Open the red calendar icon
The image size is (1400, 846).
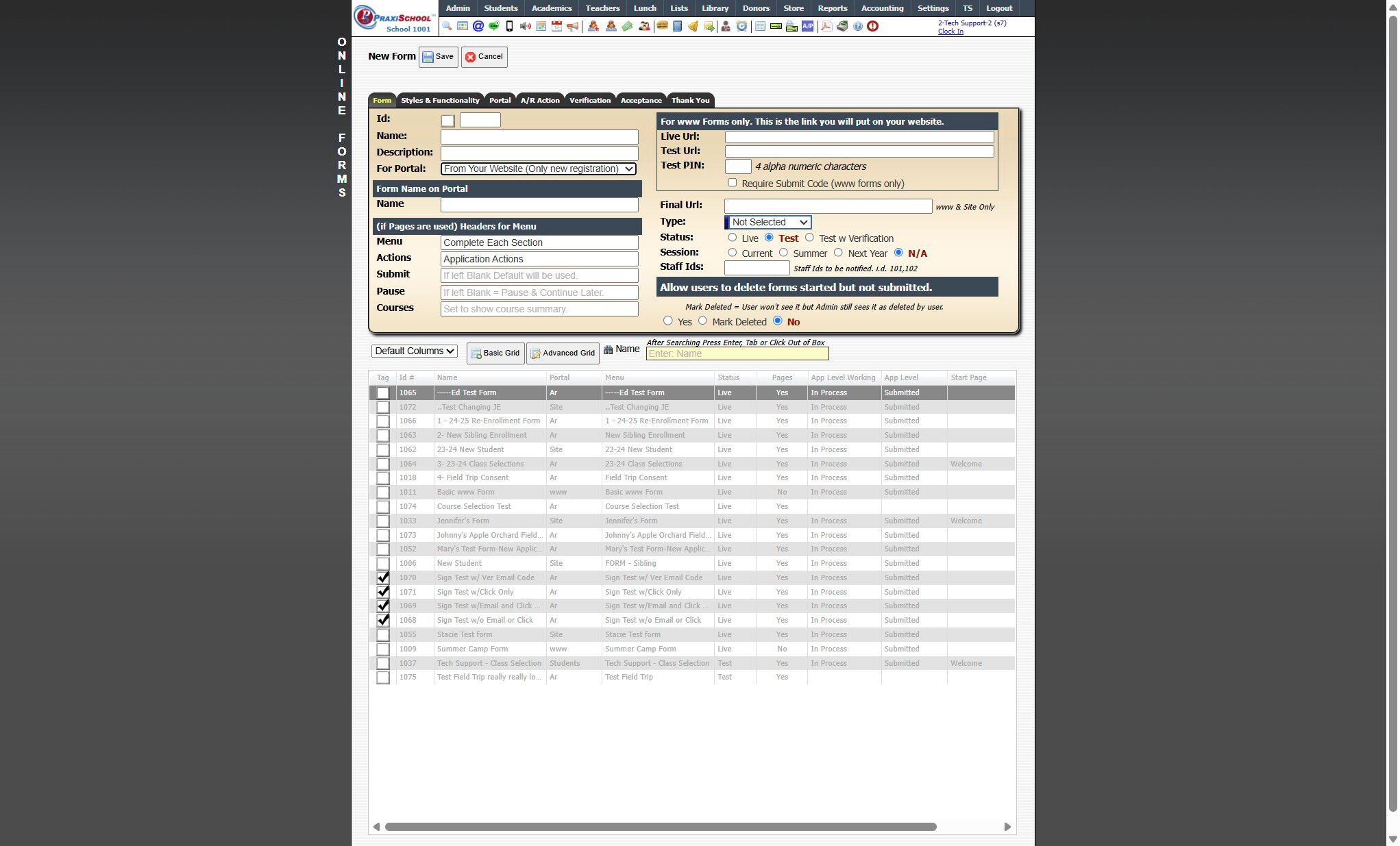point(556,26)
